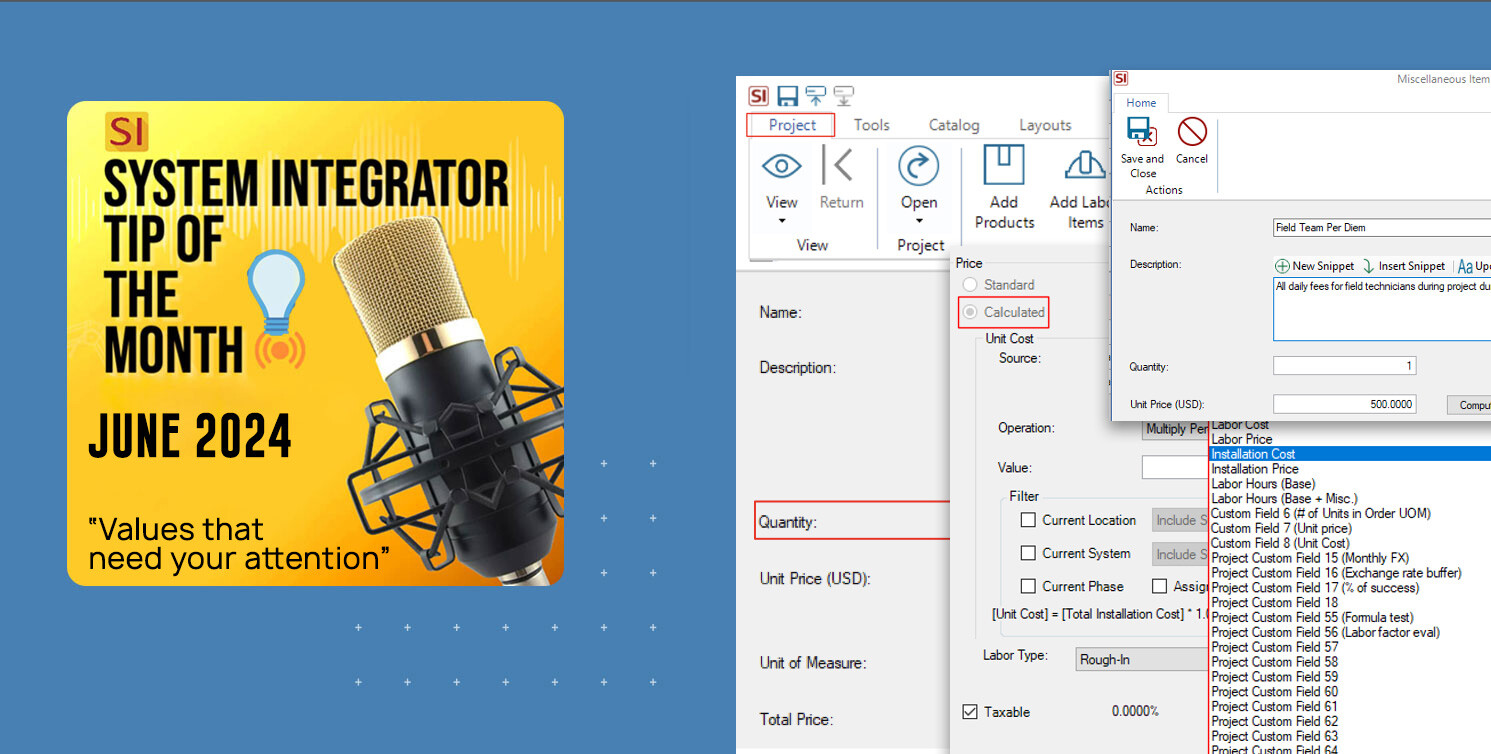The image size is (1491, 754).
Task: Click the Add Products box icon
Action: [x=1004, y=165]
